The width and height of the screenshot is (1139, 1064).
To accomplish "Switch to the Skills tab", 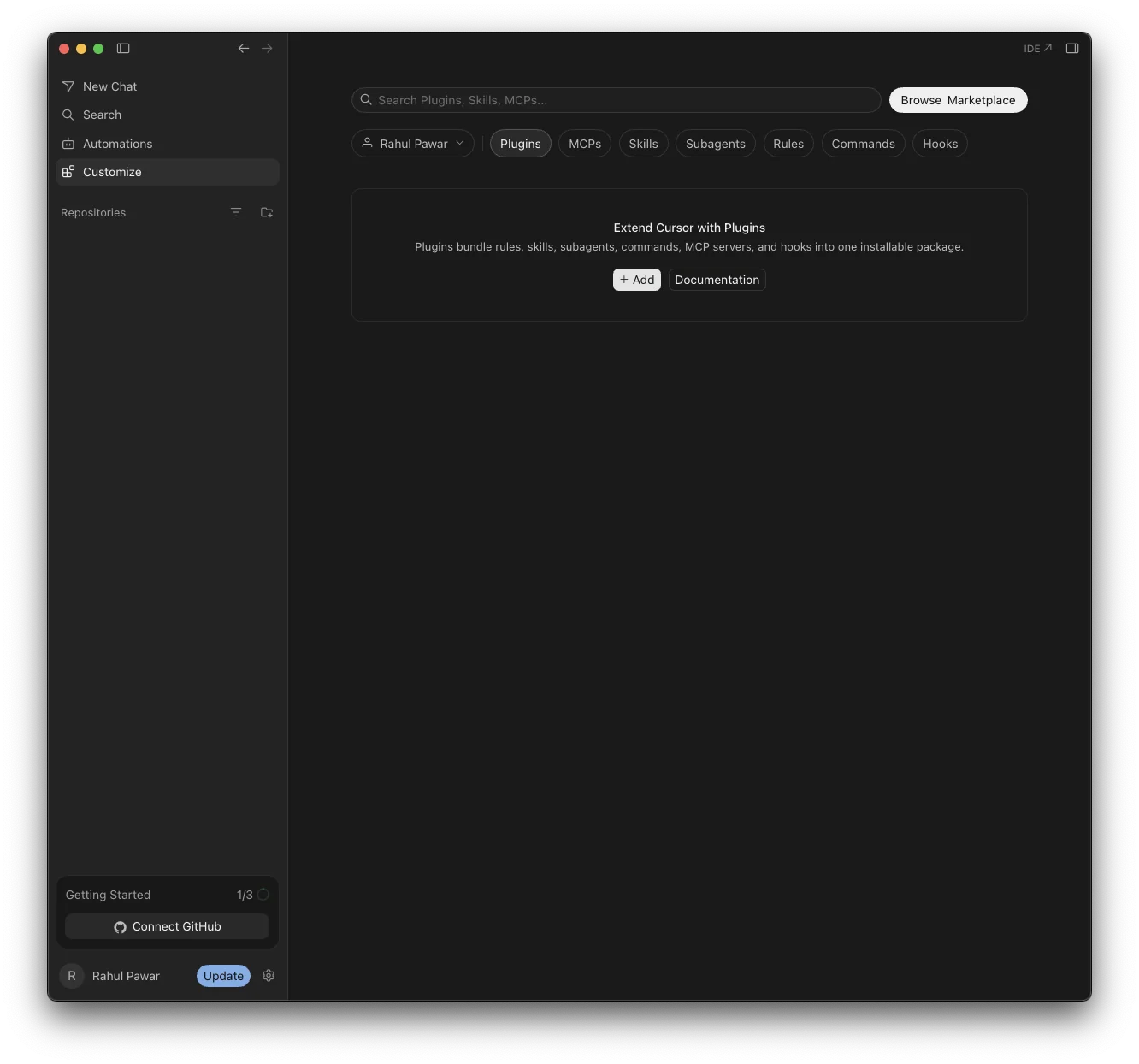I will [x=644, y=144].
